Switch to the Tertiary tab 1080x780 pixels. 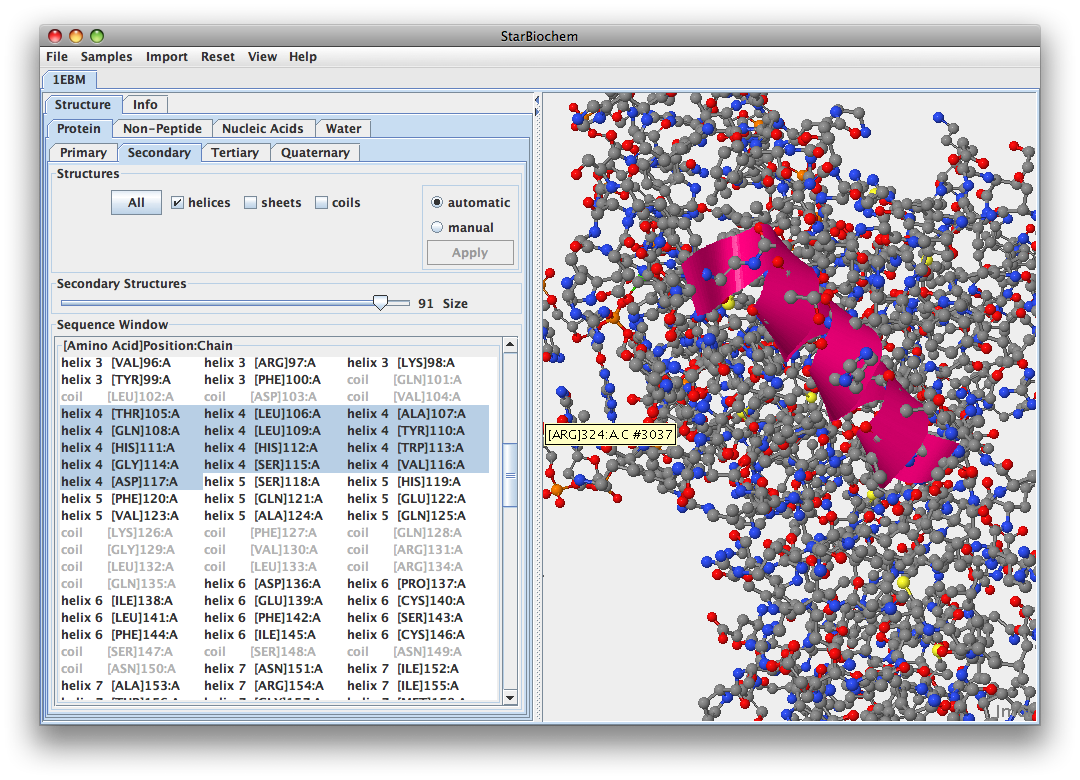point(235,153)
